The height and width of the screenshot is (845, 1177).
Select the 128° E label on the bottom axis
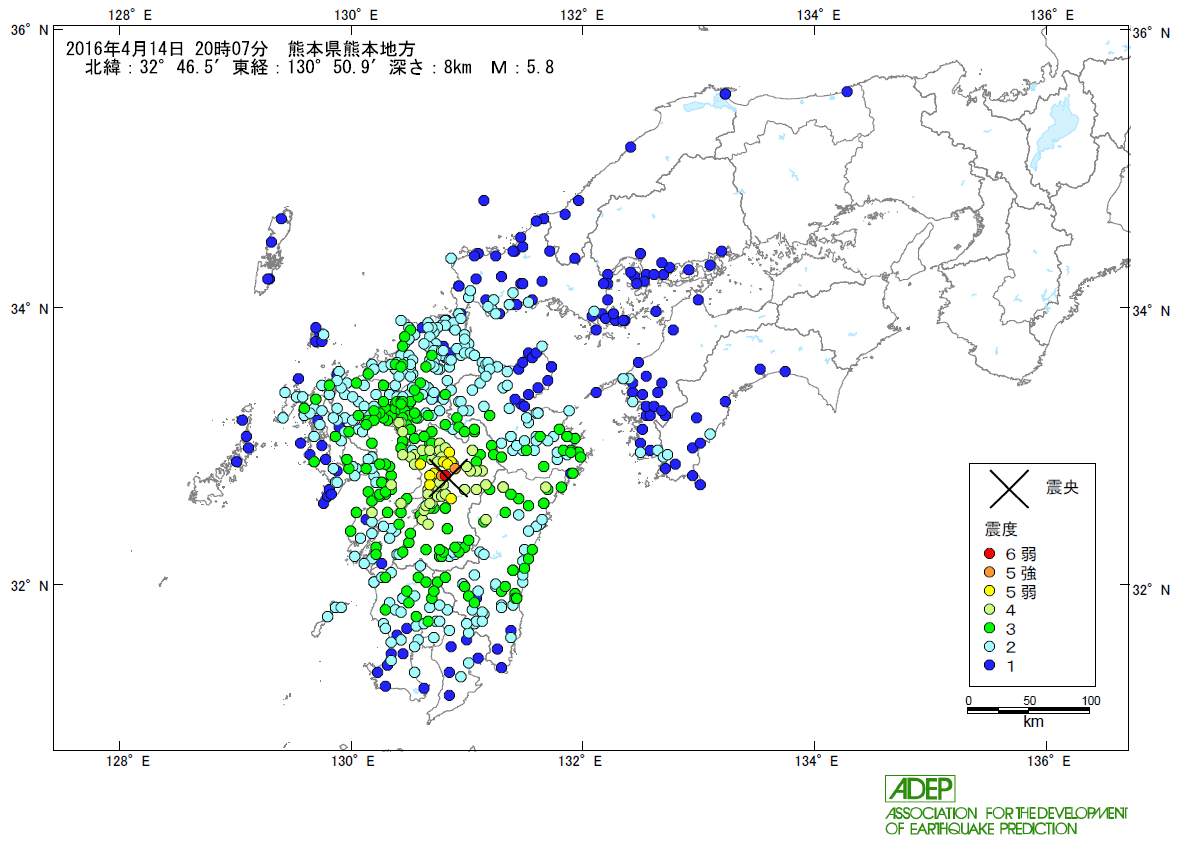tap(127, 761)
